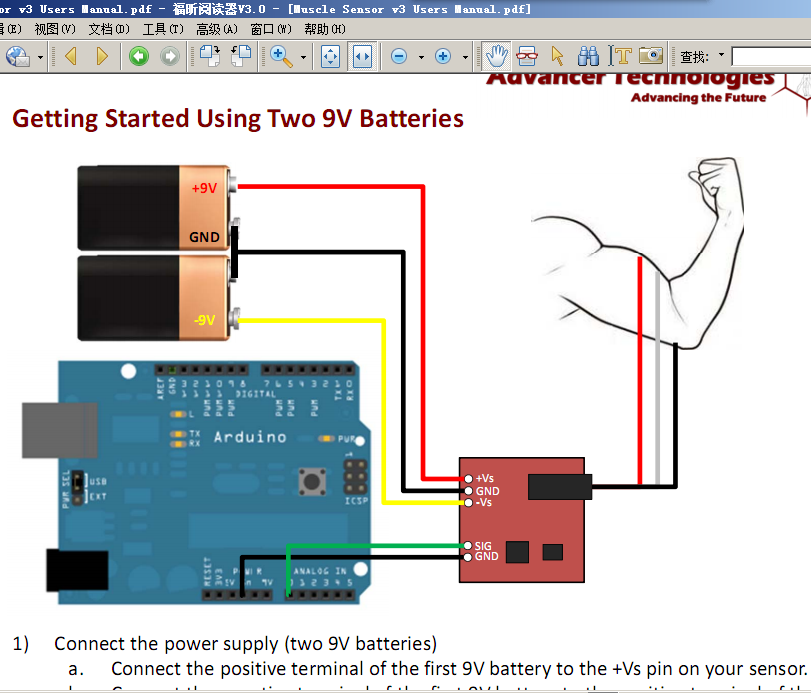Click the blue minus zoom out button
Image resolution: width=811 pixels, height=693 pixels.
[399, 56]
